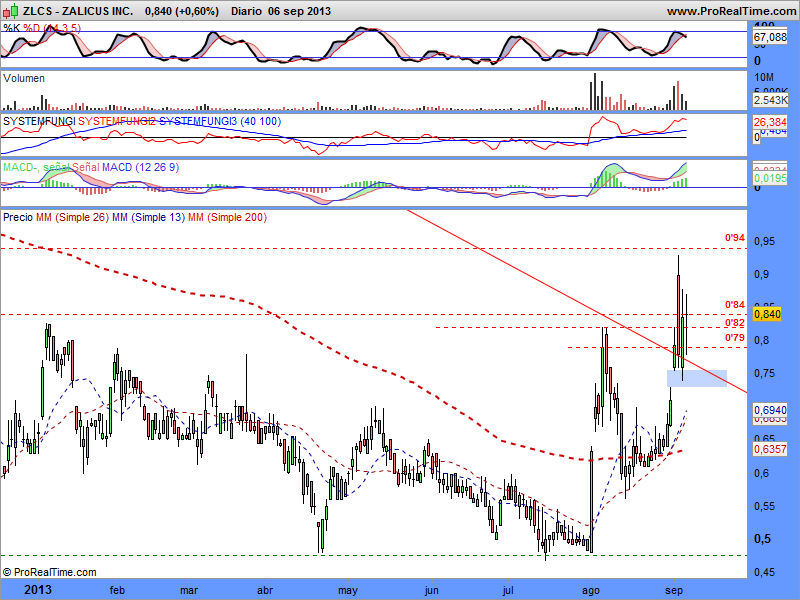Click the abr month marker
The image size is (800, 600).
(x=265, y=590)
